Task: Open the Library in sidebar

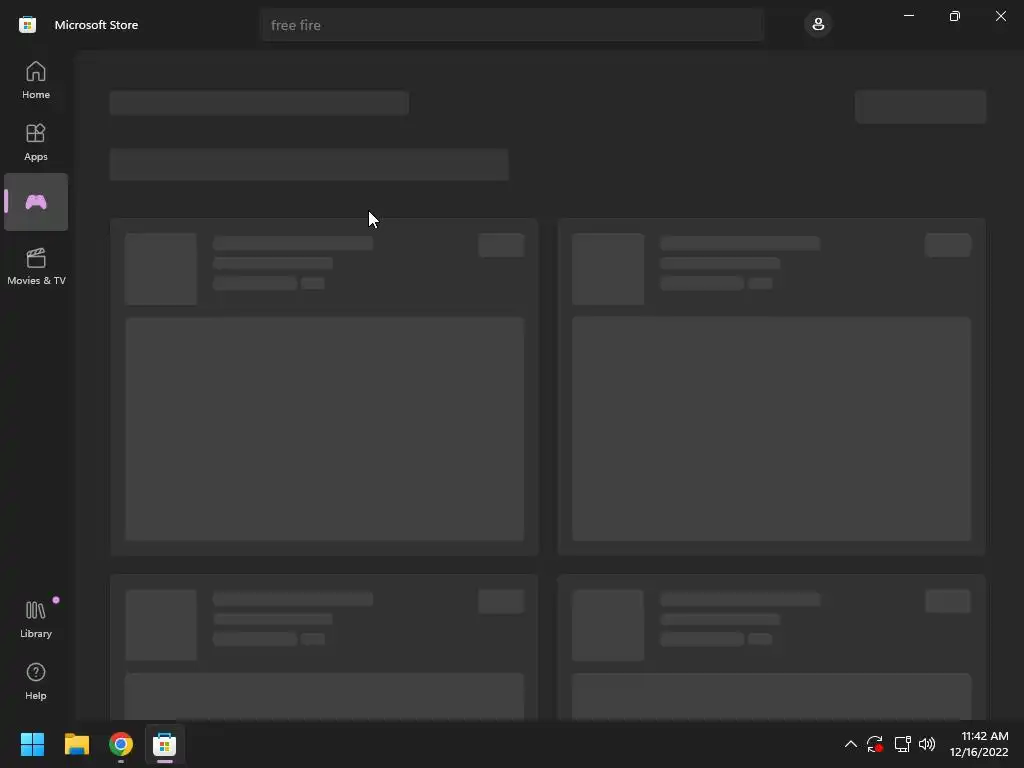Action: (36, 619)
